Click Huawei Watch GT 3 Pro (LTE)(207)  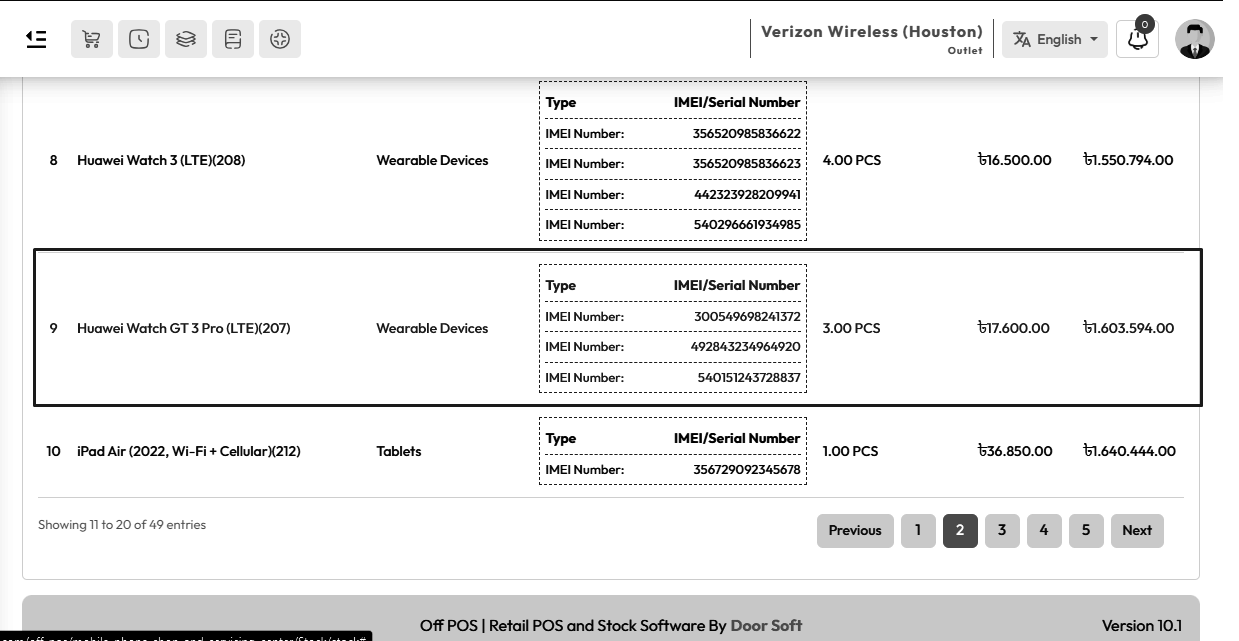tap(184, 328)
